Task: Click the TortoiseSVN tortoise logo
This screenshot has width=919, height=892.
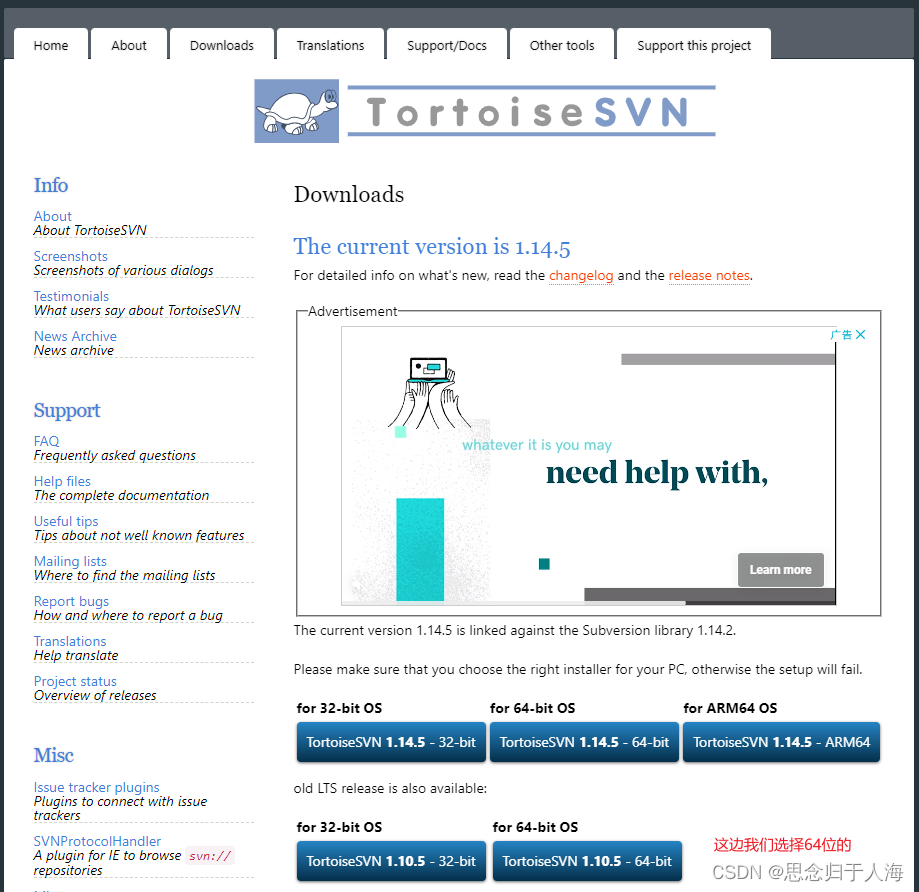Action: [x=295, y=110]
